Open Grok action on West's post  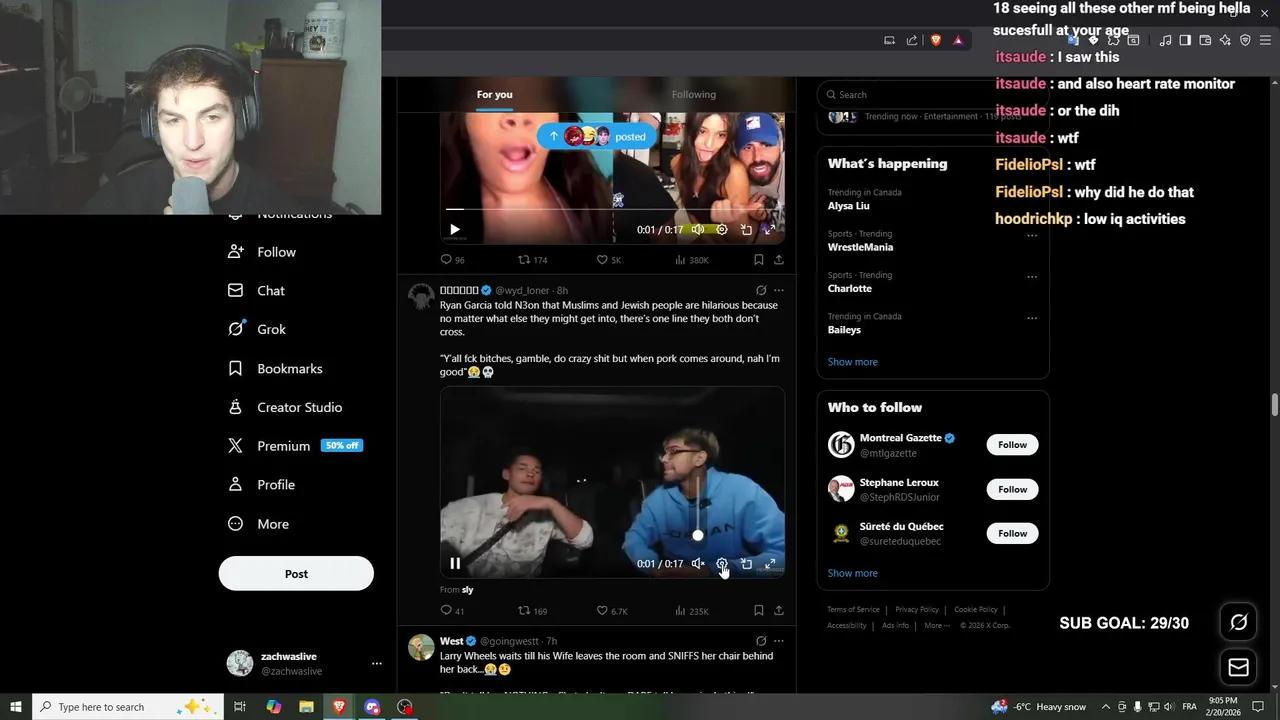[761, 641]
